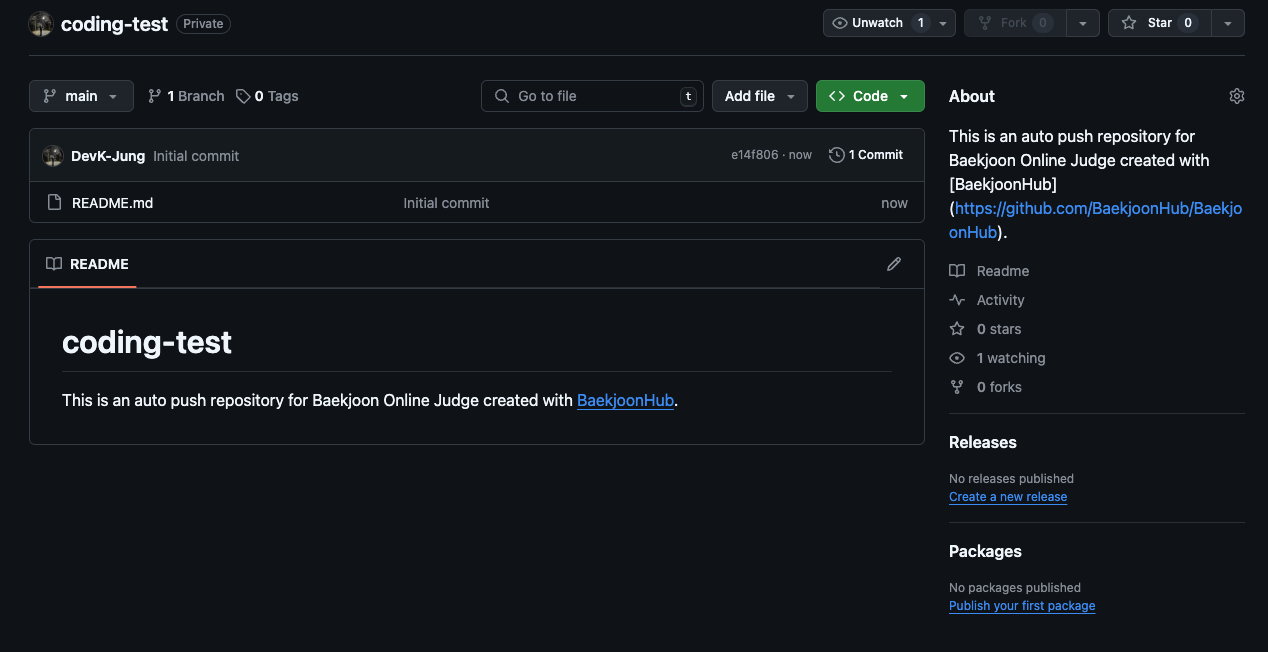Open the main branch dropdown

coord(81,96)
